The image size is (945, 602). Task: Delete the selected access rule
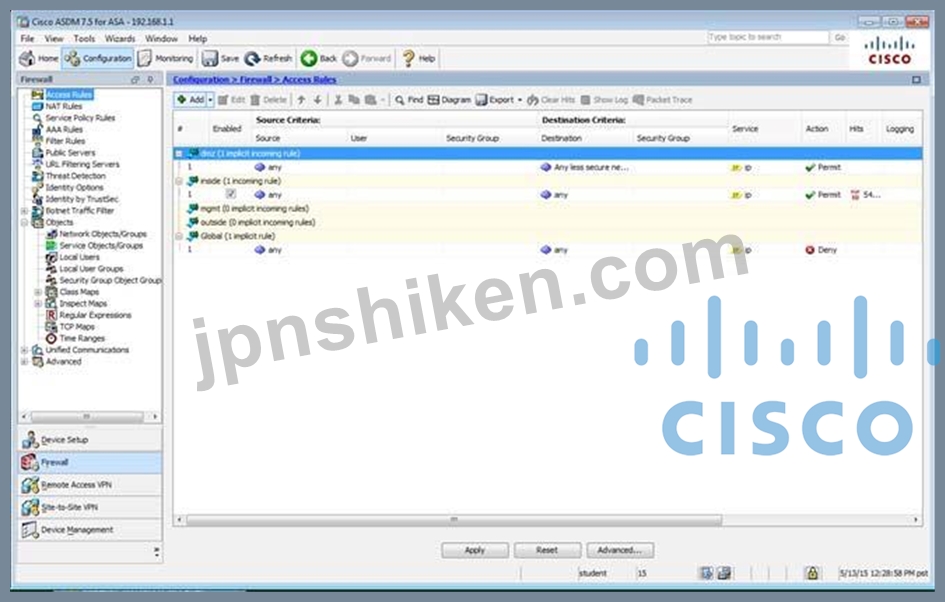268,99
